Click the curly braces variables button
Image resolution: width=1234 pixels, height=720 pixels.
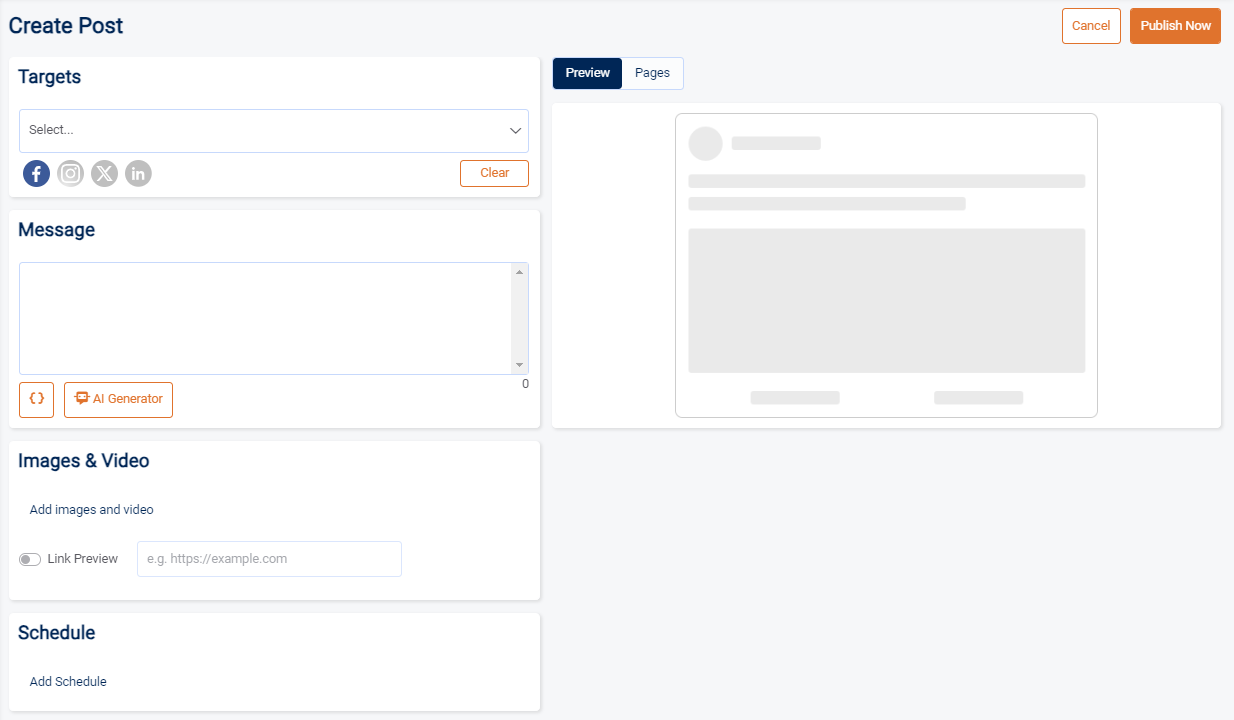click(36, 399)
